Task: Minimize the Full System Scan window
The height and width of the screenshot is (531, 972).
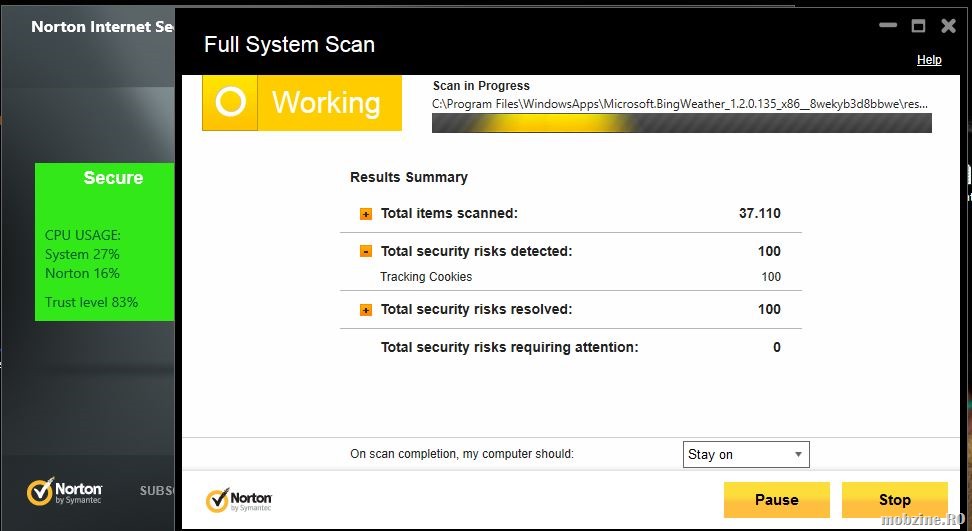Action: coord(886,27)
